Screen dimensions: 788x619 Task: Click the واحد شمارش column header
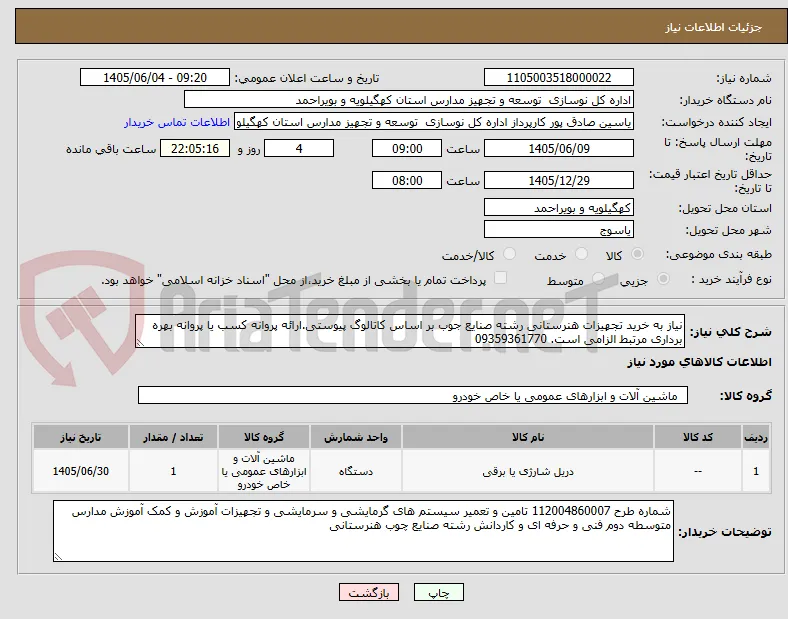coord(356,437)
